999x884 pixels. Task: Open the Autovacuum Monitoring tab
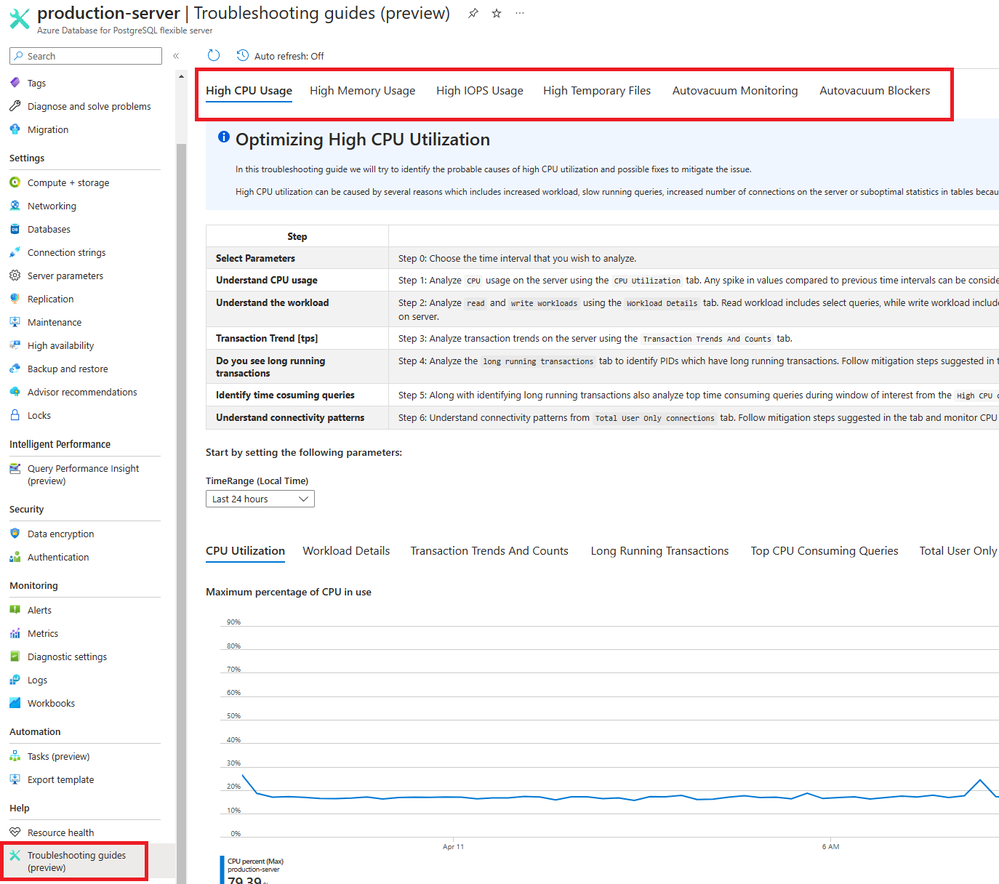coord(735,91)
